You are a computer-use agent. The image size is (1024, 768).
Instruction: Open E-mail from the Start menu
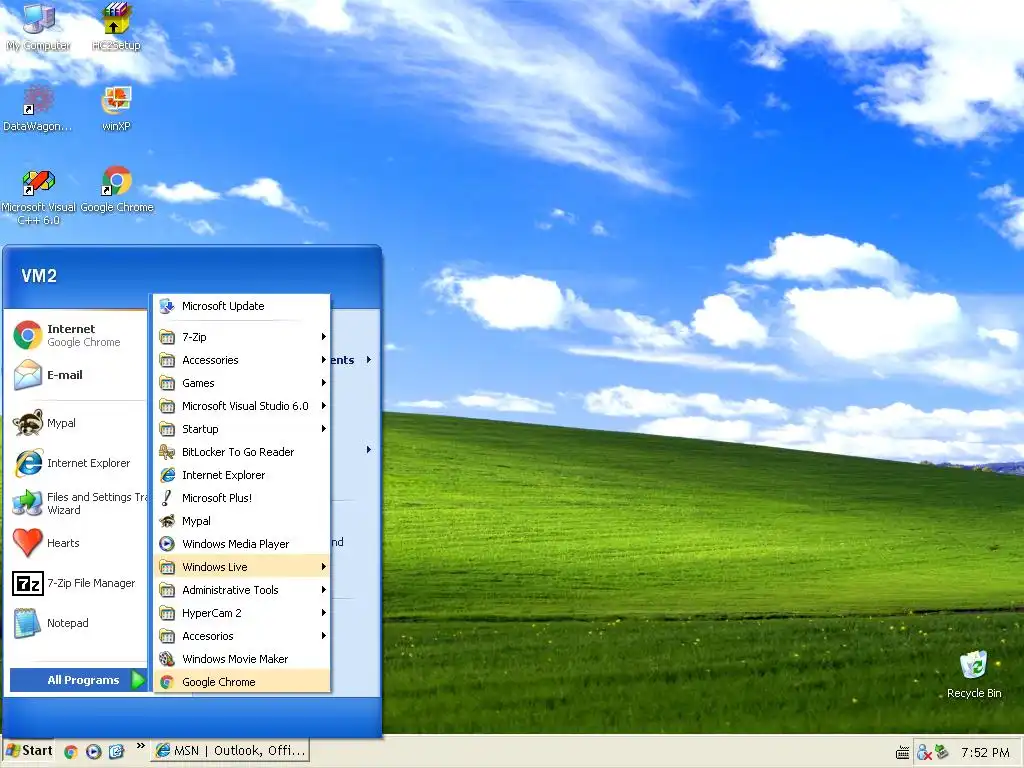[75, 375]
